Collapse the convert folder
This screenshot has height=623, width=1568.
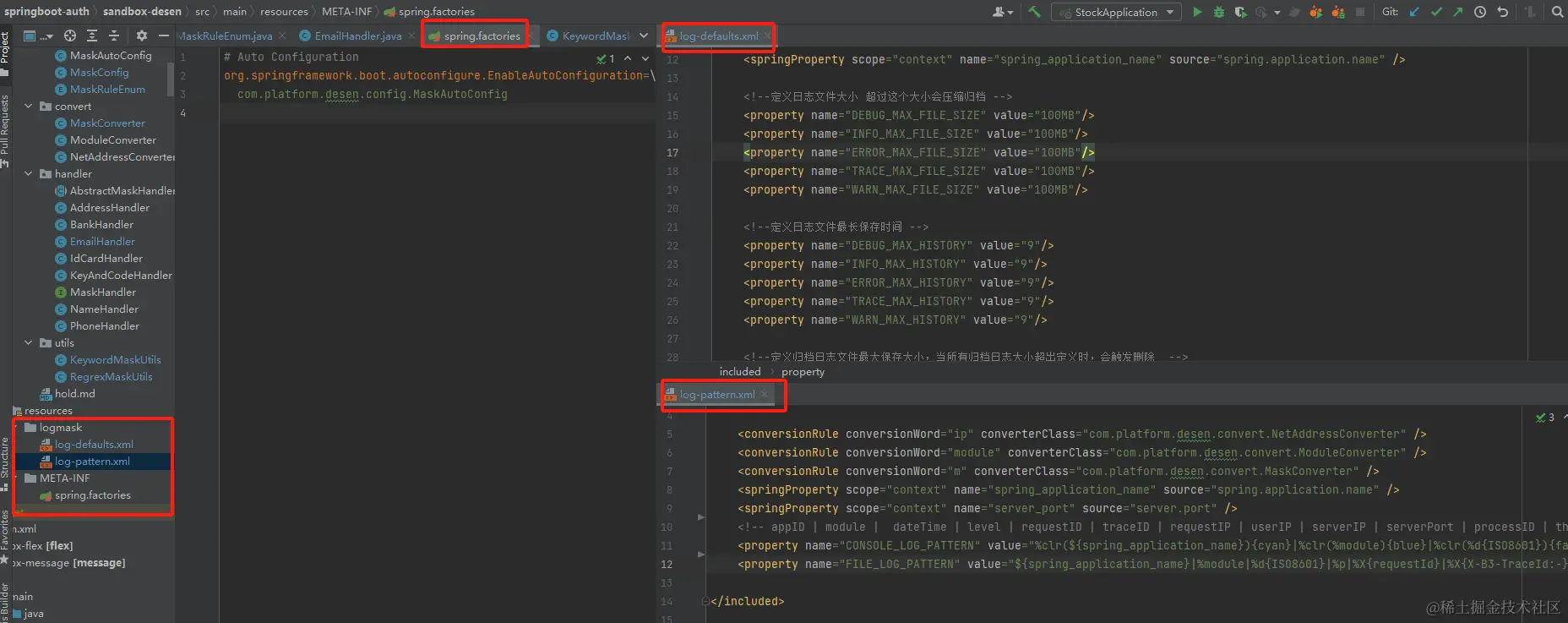coord(29,106)
